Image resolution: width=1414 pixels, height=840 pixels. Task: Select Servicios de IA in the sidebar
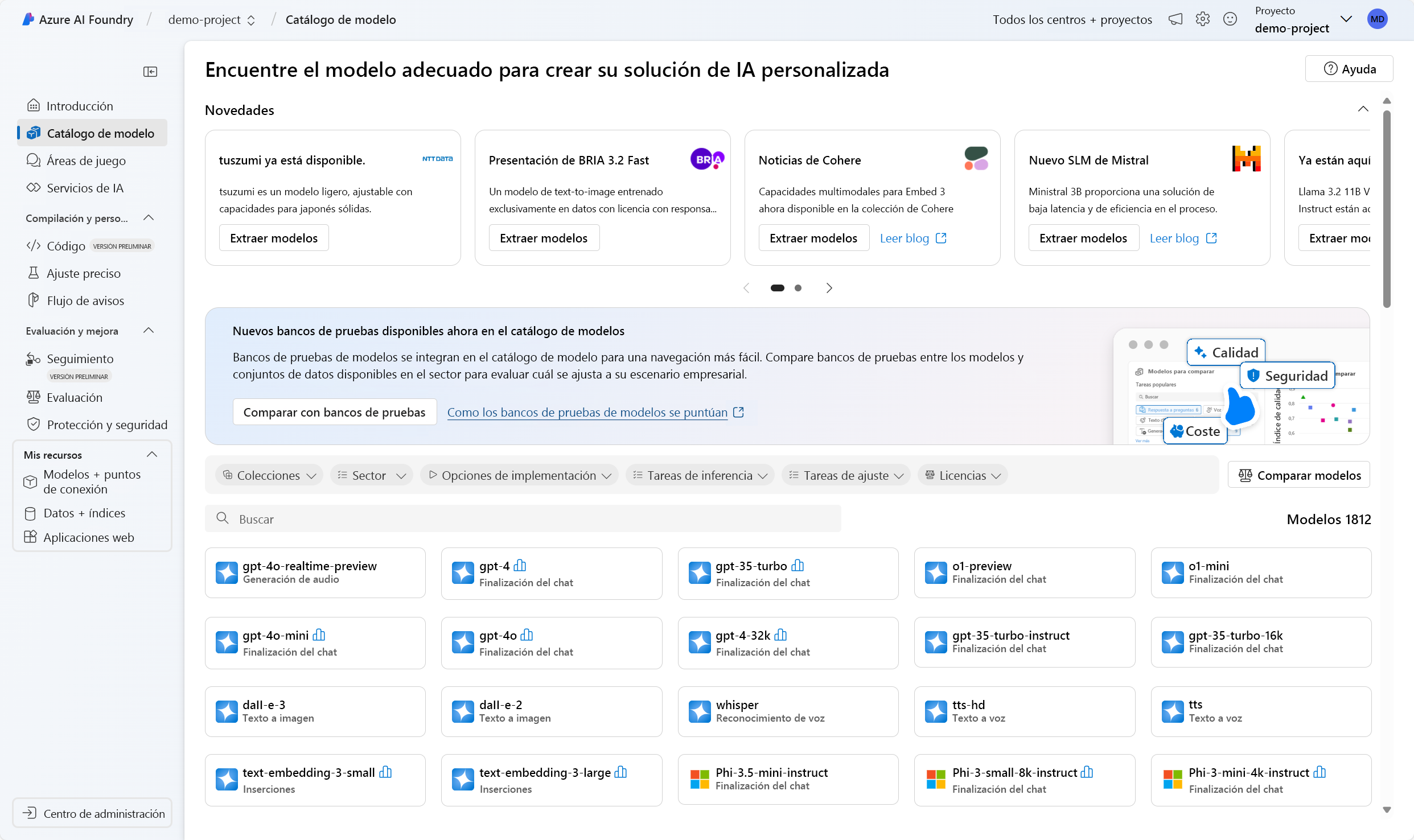point(85,188)
